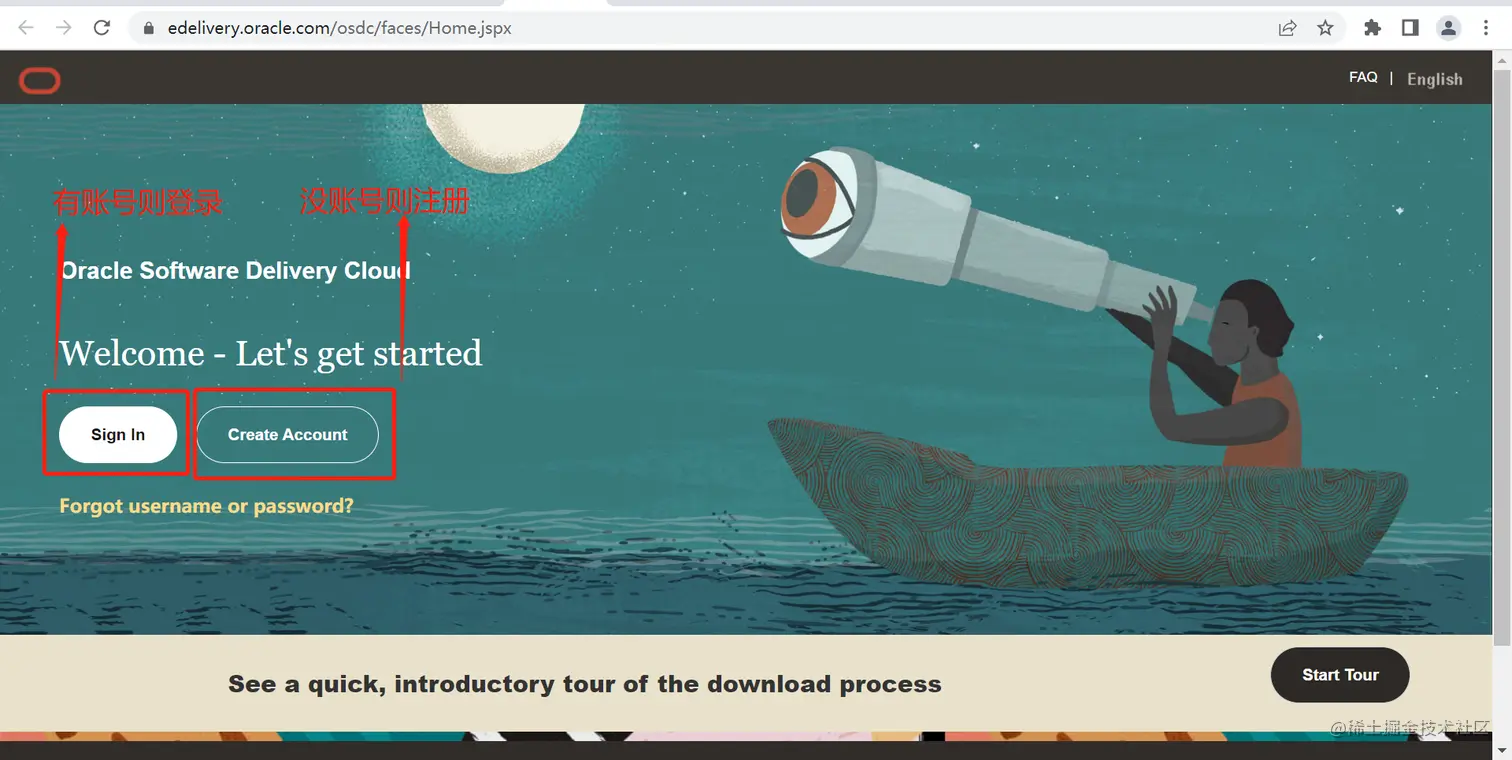
Task: Open the Chrome three-dot menu
Action: click(x=1486, y=28)
